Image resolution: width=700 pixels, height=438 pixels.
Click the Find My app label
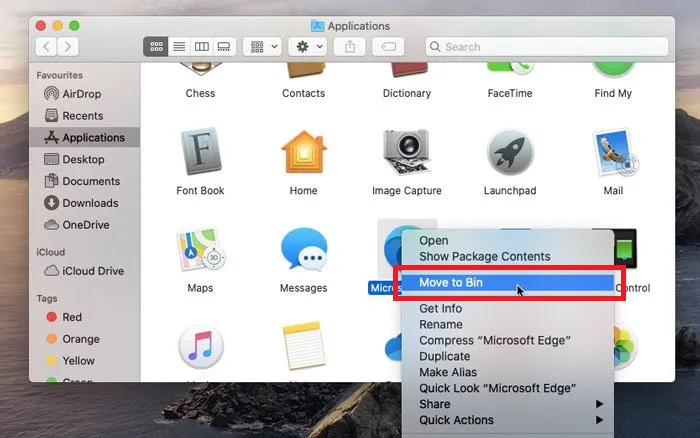[x=613, y=93]
